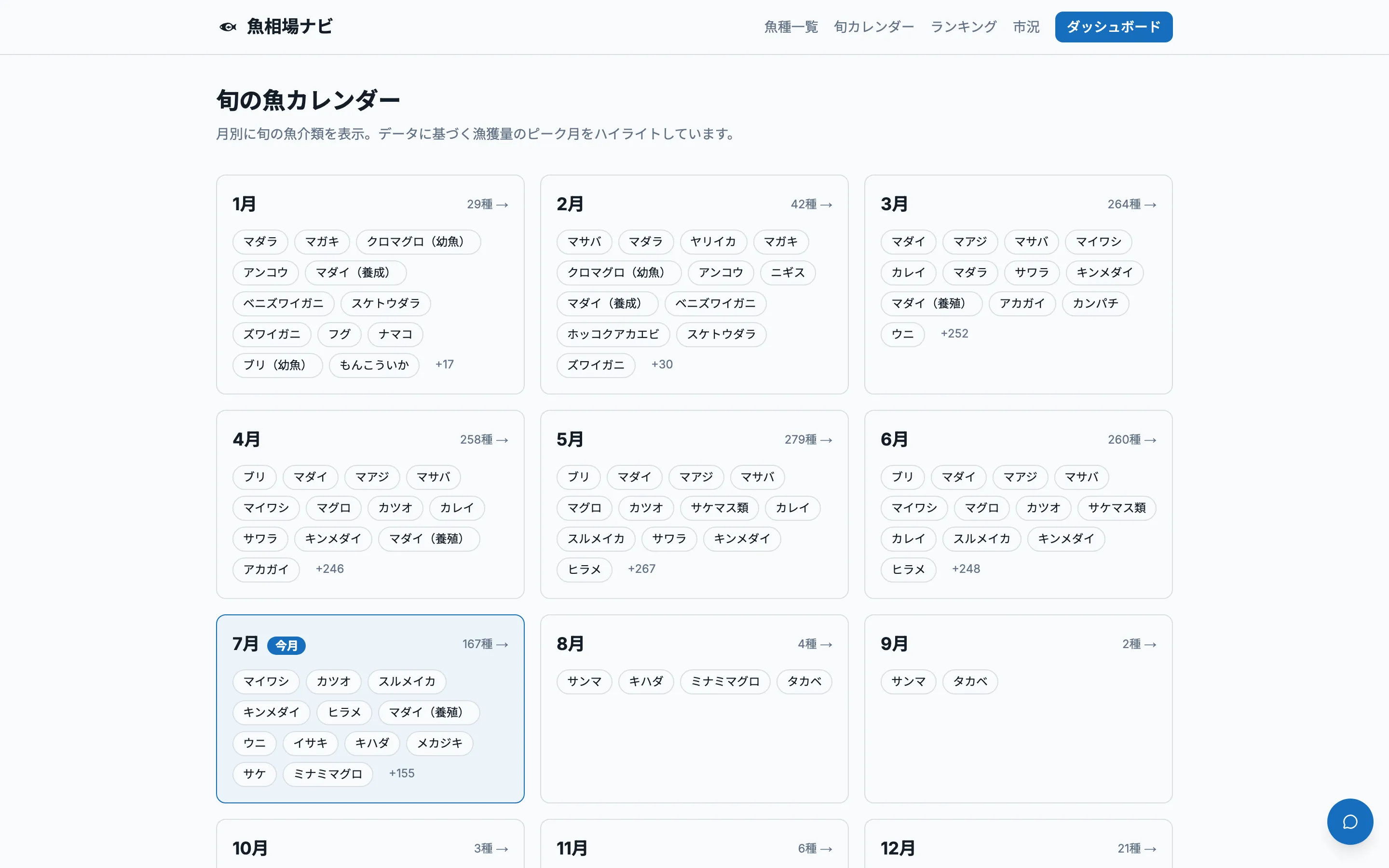The width and height of the screenshot is (1389, 868).
Task: Click the ダッシュボード button
Action: (x=1114, y=27)
